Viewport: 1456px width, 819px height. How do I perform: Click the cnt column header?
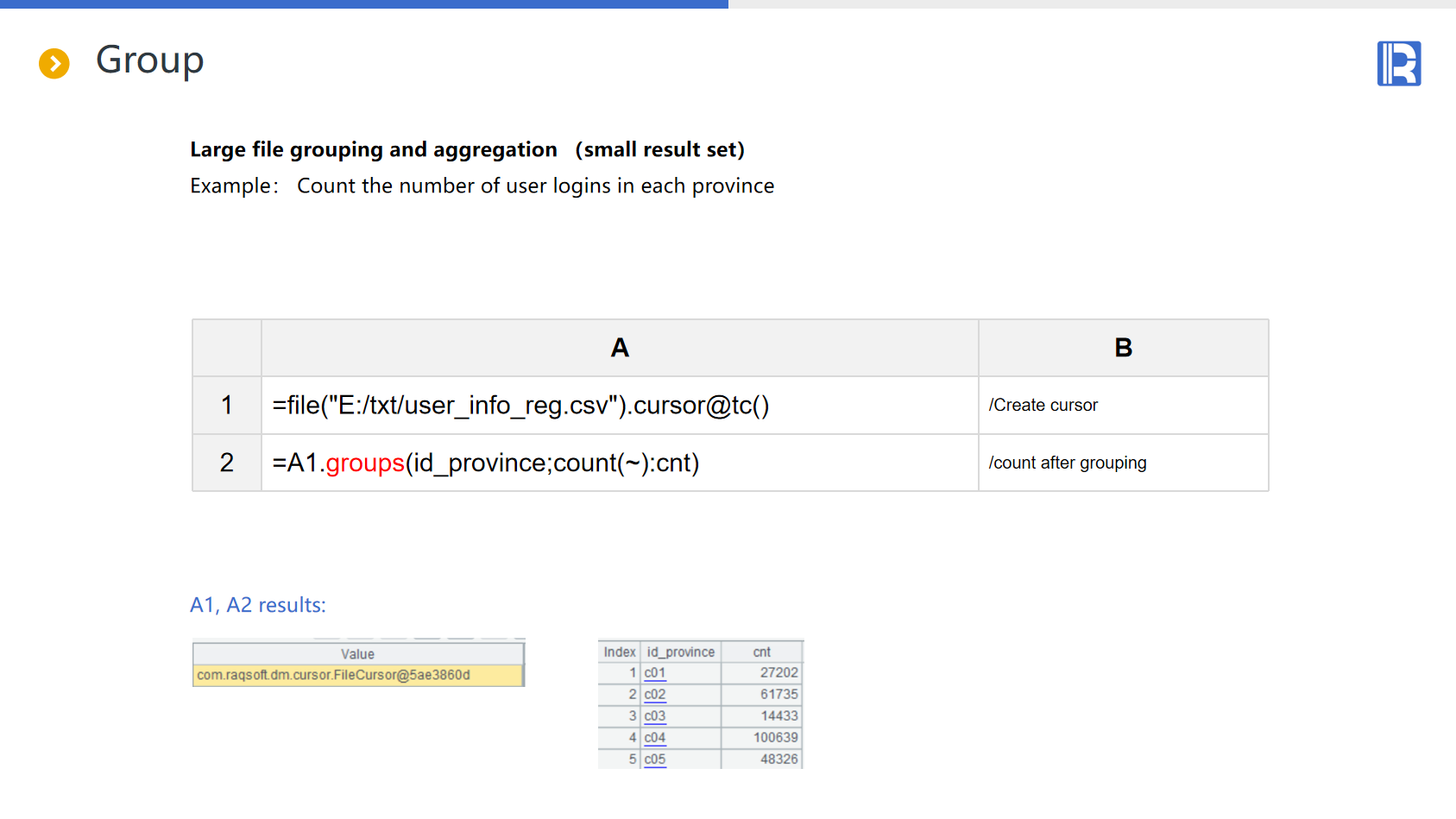761,652
